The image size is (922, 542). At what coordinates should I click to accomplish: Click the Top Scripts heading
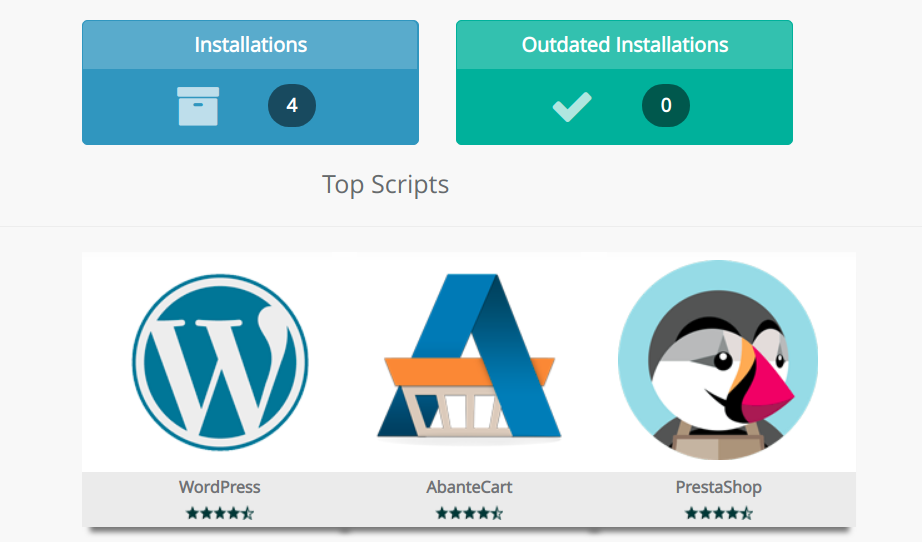coord(385,185)
